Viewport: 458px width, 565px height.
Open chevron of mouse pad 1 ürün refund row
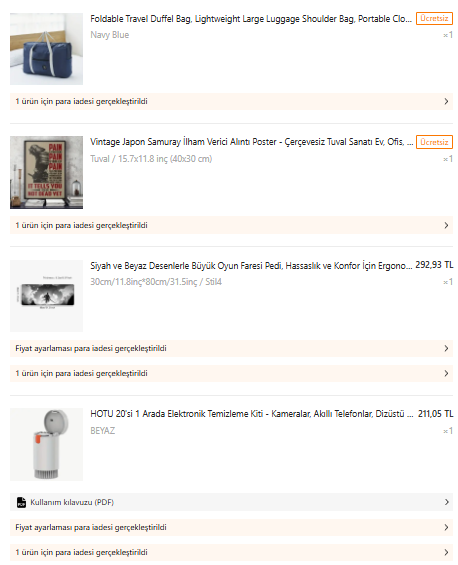coord(446,373)
